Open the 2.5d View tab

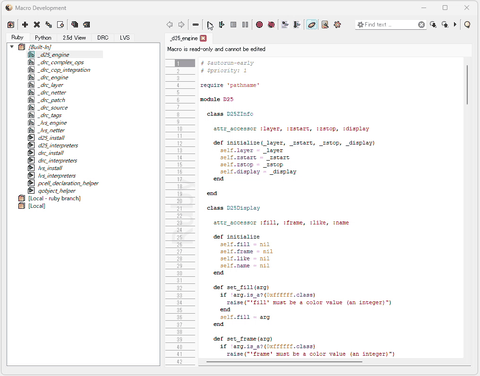click(74, 38)
